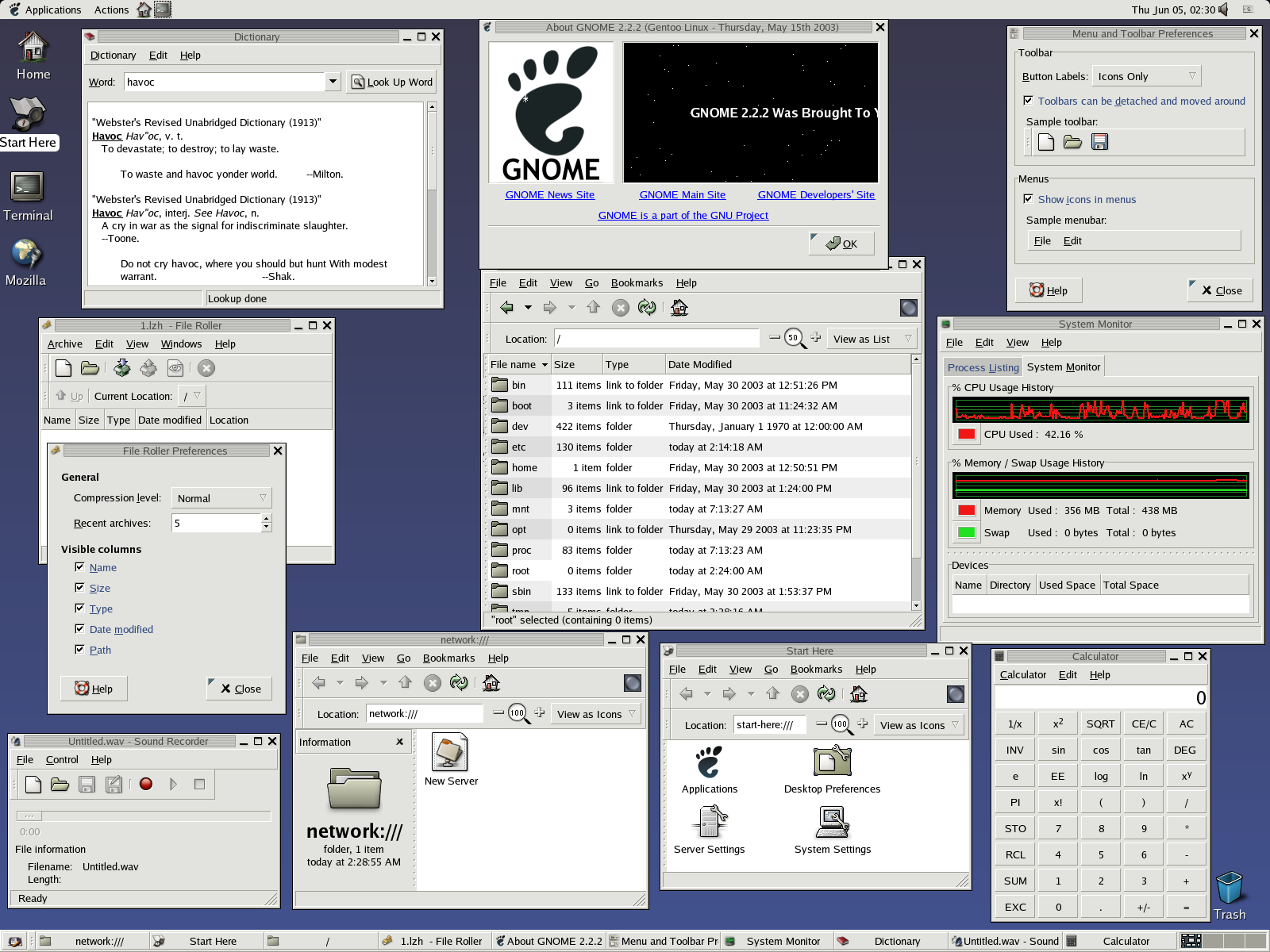Disable detachable toolbars checkbox
Image resolution: width=1270 pixels, height=952 pixels.
[x=1029, y=101]
